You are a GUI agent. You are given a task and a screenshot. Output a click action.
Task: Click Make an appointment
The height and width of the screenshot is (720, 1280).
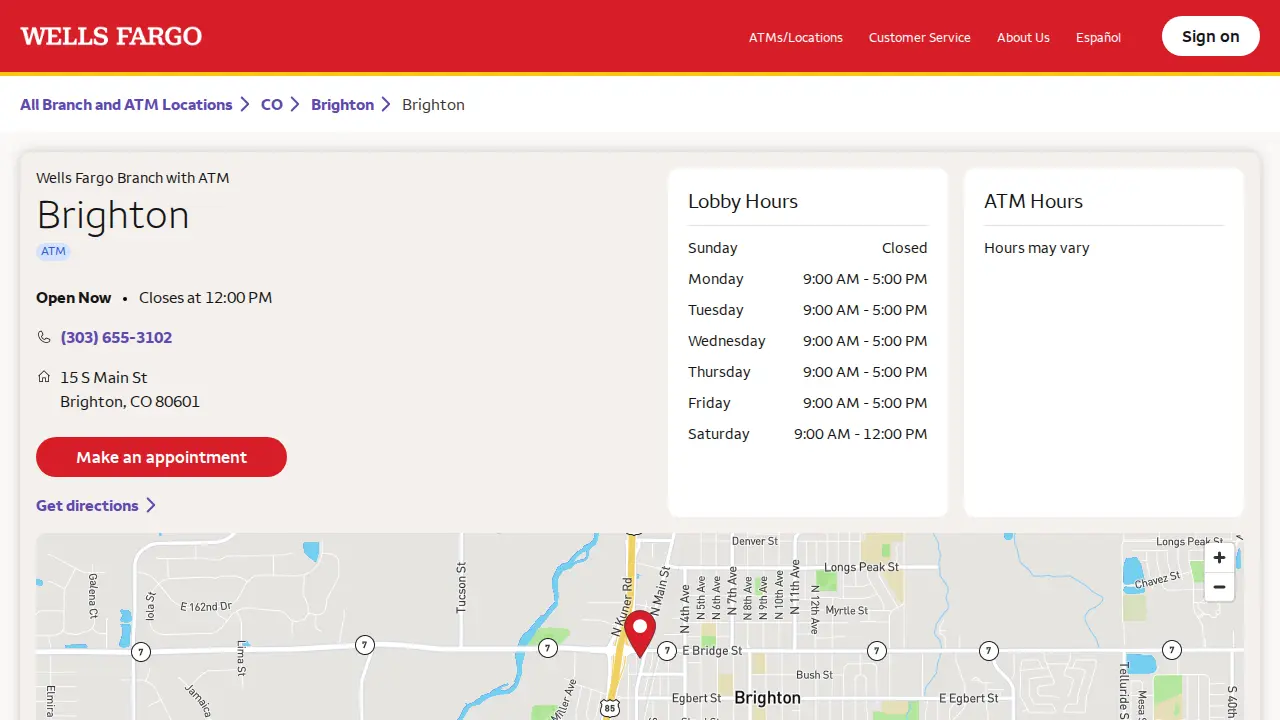pos(161,457)
